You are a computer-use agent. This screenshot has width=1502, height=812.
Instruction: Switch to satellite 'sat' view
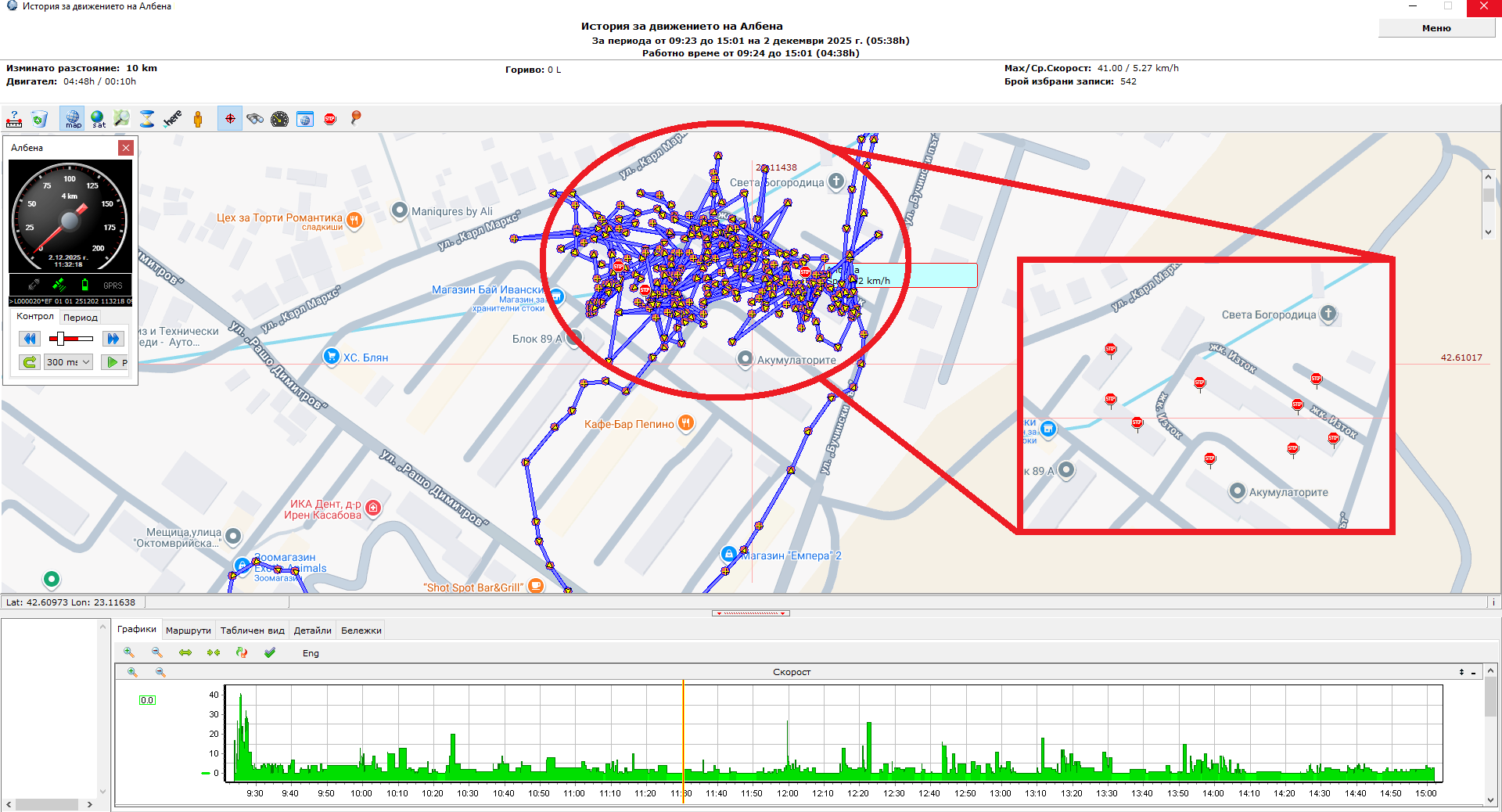(98, 119)
